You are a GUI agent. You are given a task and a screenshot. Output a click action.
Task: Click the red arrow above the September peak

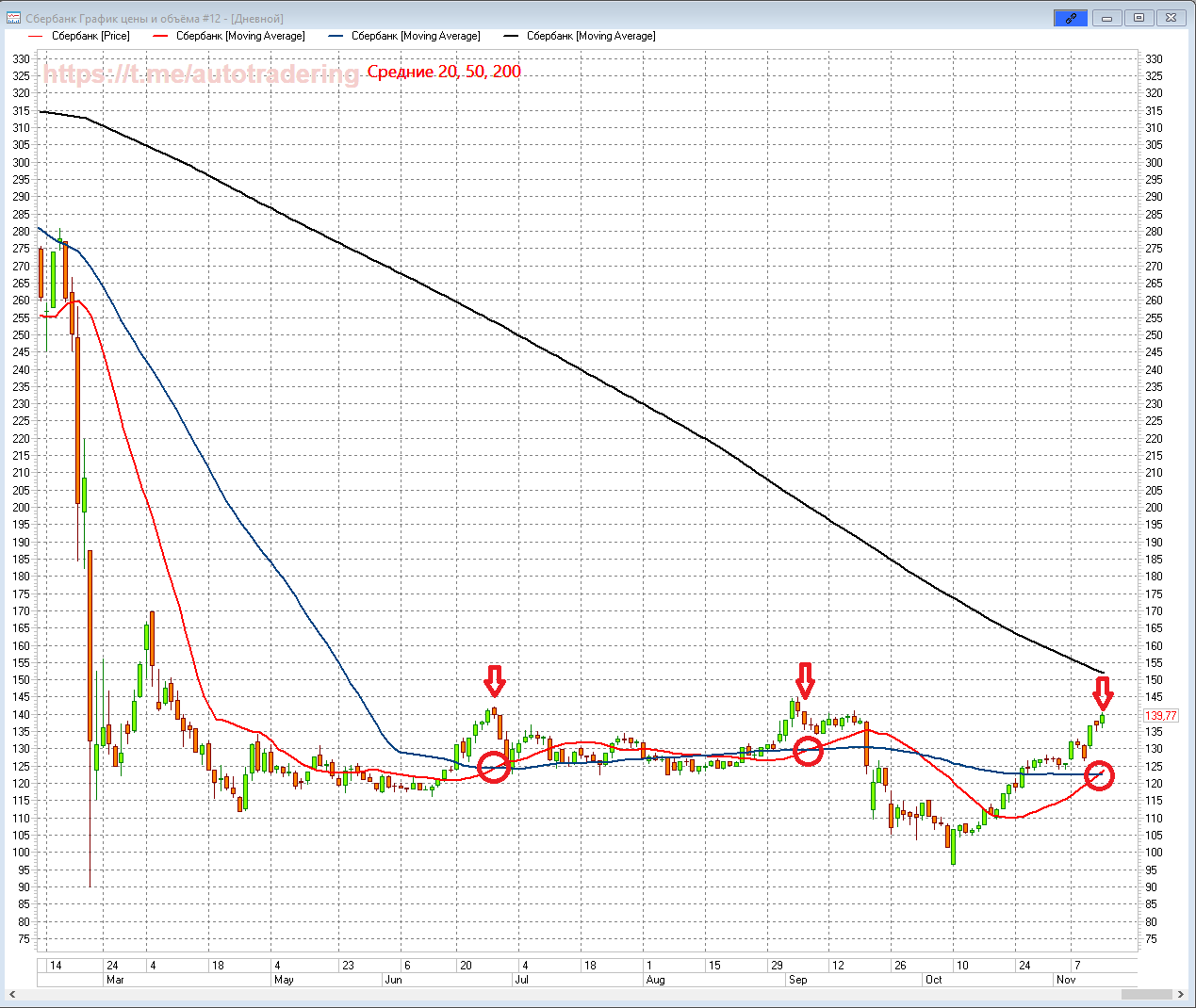(x=805, y=678)
